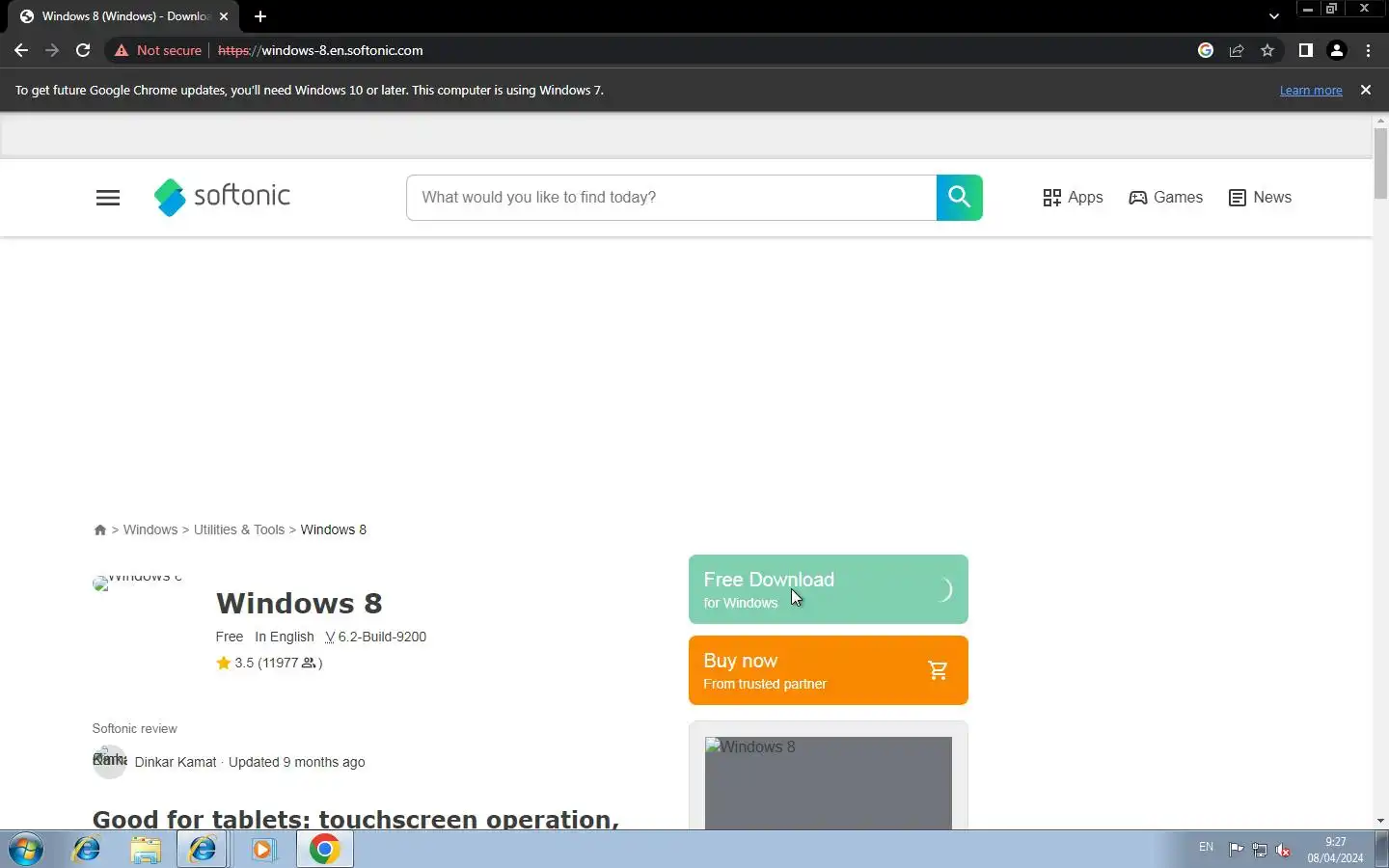
Task: Click the Softonic logo
Action: tap(222, 197)
